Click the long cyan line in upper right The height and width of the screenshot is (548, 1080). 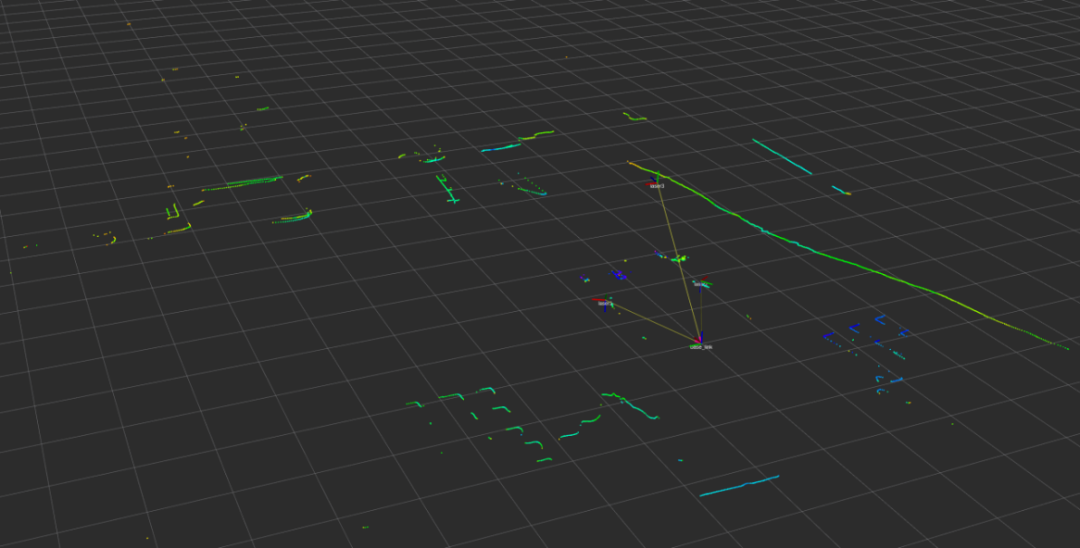781,156
